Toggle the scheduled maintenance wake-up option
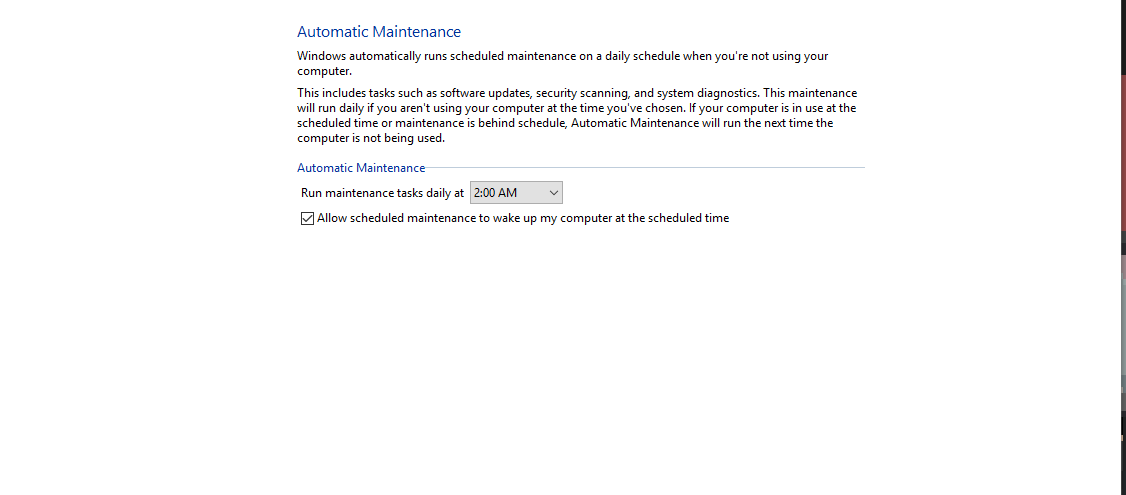This screenshot has width=1126, height=495. click(x=307, y=219)
